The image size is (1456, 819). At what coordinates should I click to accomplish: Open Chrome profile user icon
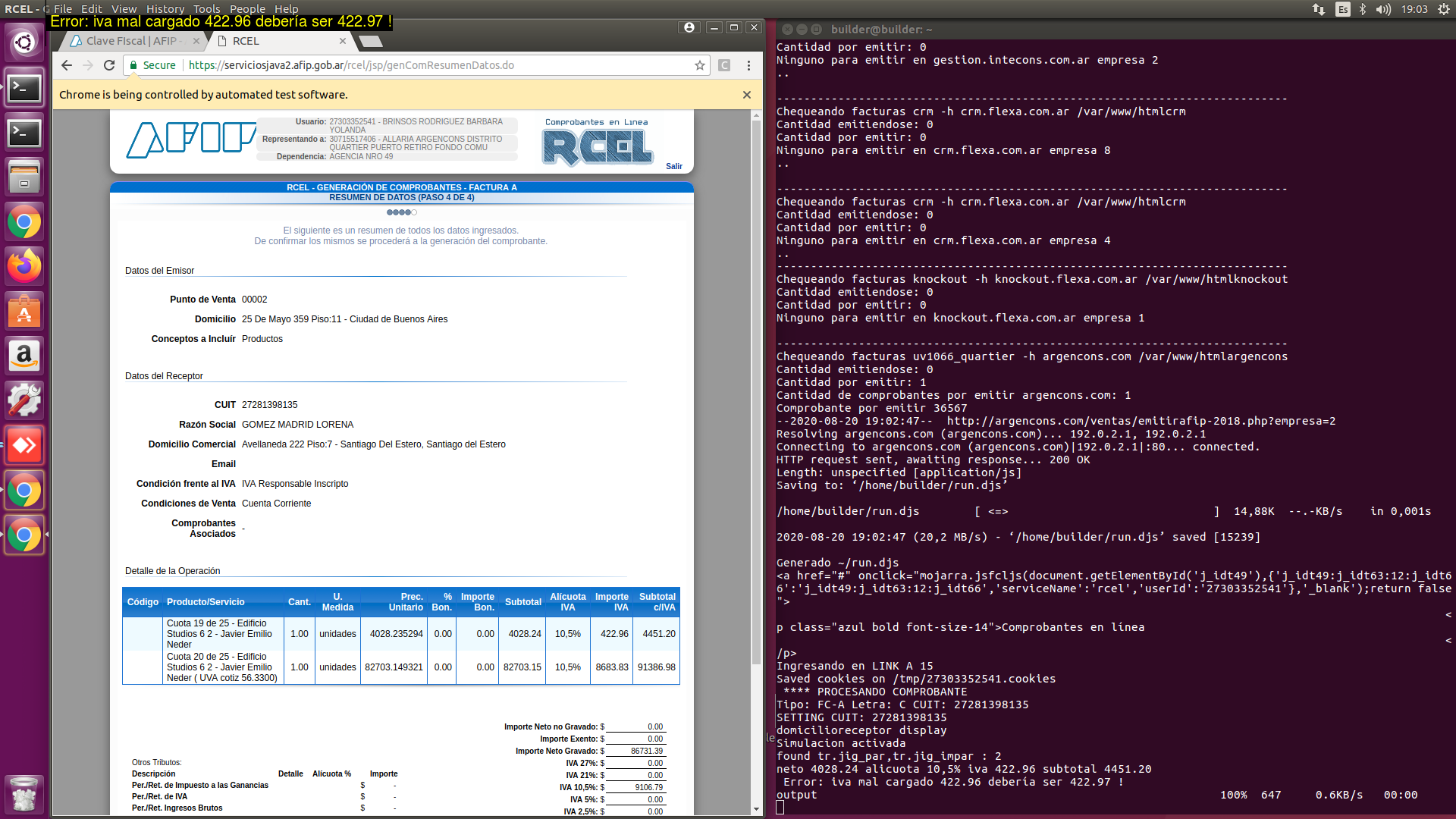pos(689,27)
